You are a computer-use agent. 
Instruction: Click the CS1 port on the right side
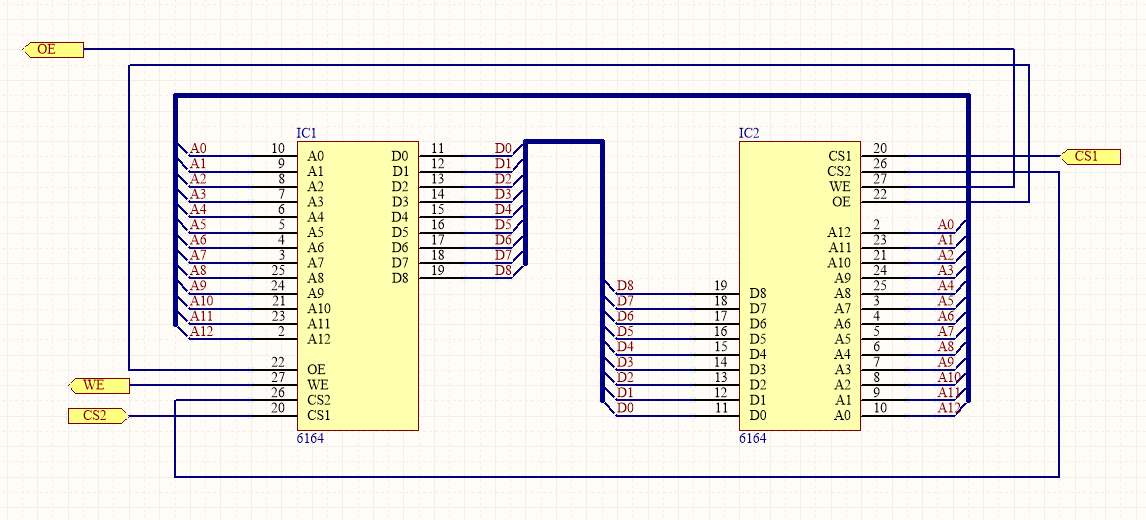[x=1089, y=156]
